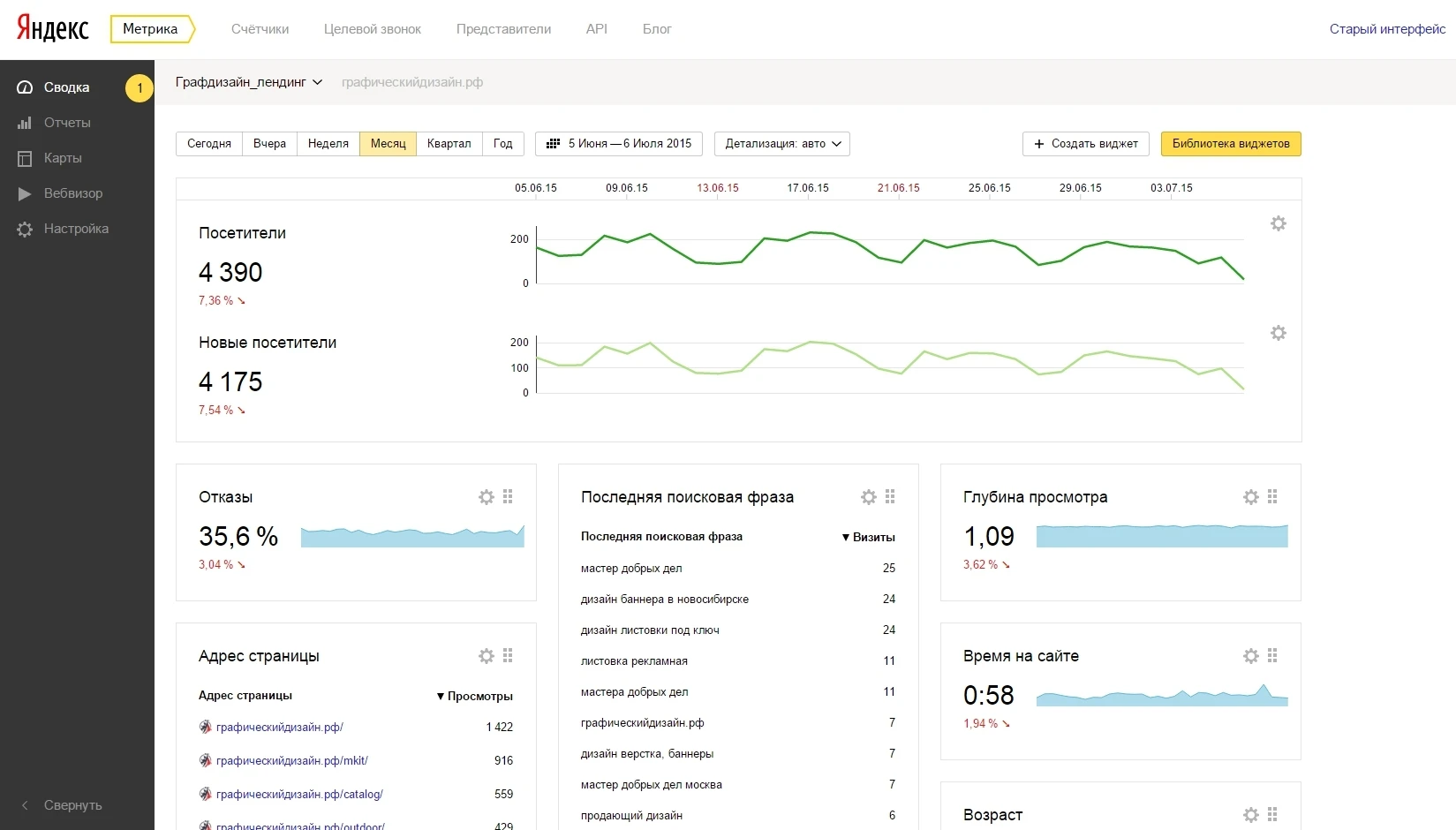This screenshot has height=830, width=1456.
Task: Open Графдизайн_лендинг counter dropdown
Action: coord(249,82)
